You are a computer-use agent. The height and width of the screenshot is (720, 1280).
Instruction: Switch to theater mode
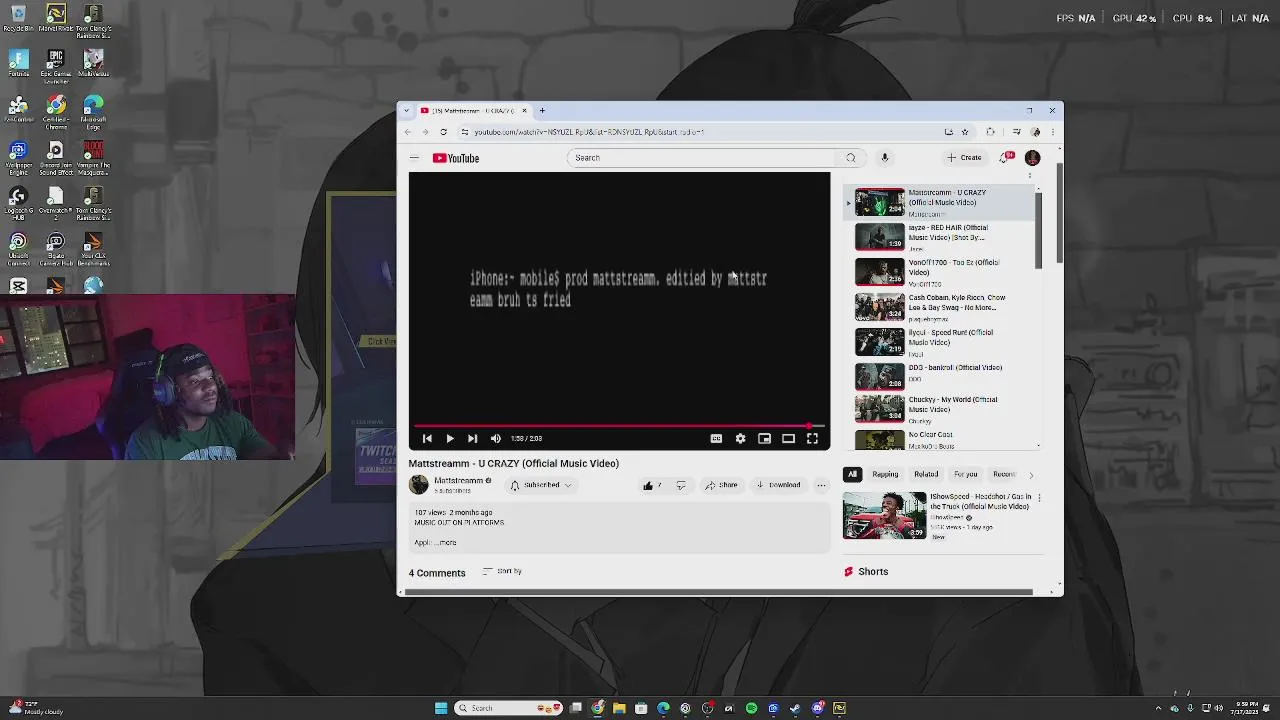coord(788,438)
